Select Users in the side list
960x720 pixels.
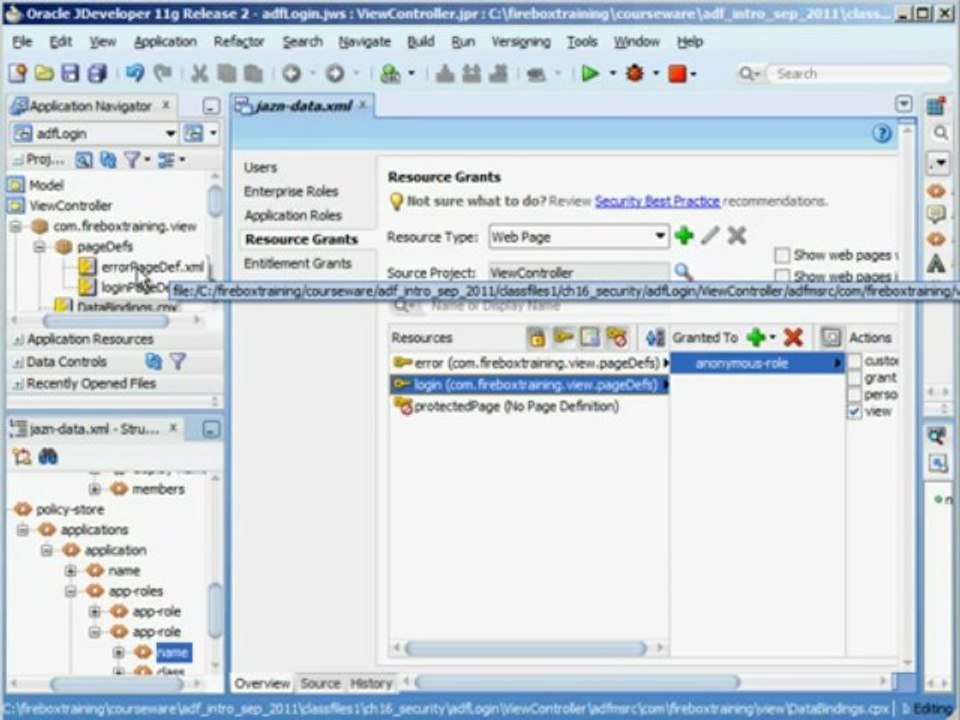point(260,167)
